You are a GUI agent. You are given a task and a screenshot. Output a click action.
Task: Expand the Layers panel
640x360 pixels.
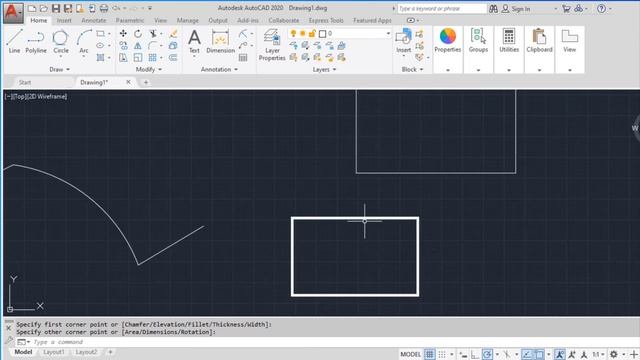click(324, 69)
